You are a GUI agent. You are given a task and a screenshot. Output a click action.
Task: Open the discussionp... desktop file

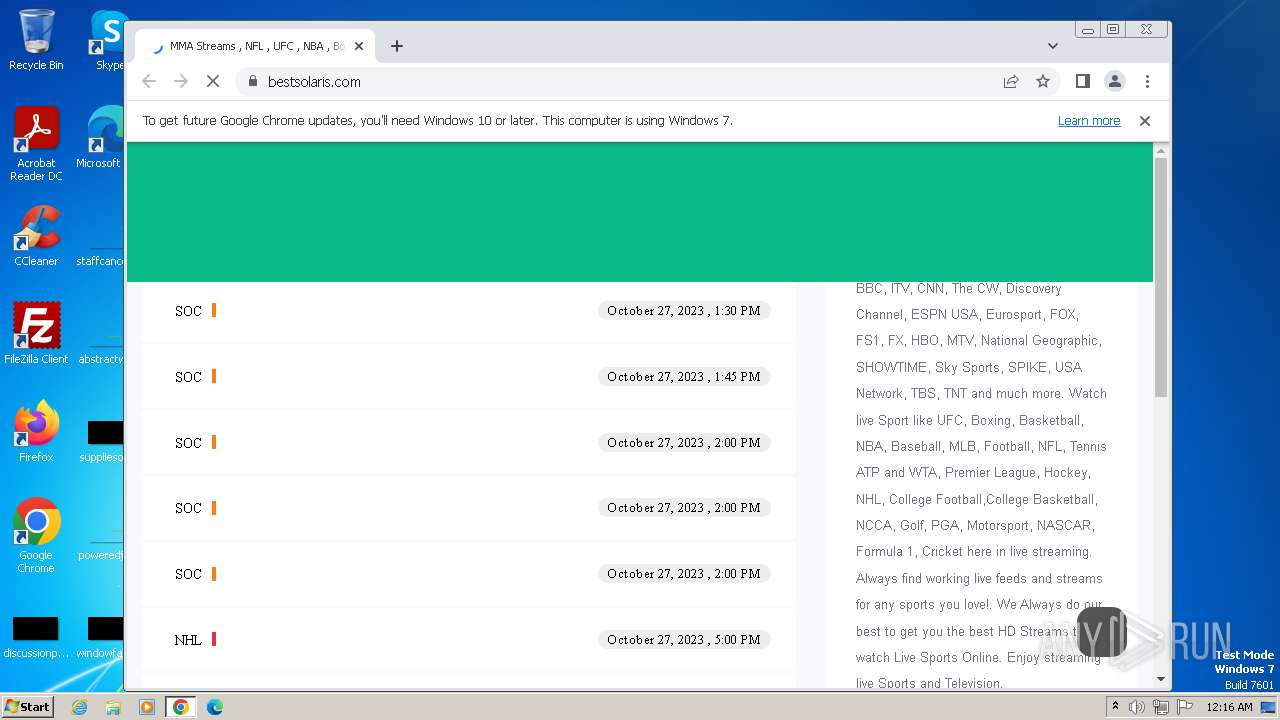tap(36, 638)
